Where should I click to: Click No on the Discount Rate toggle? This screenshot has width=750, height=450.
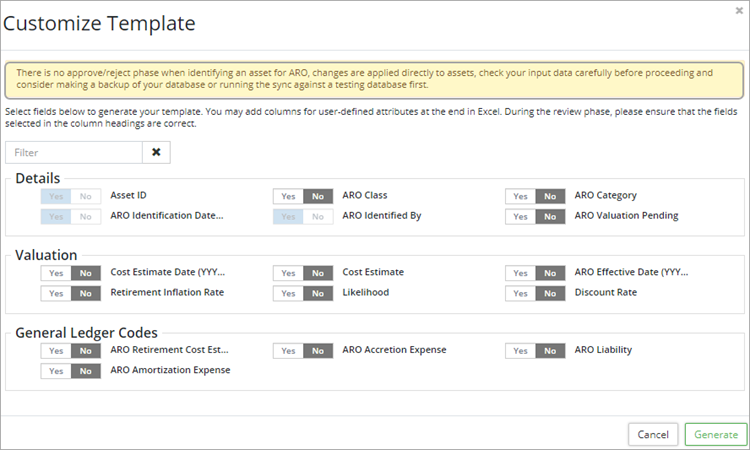pos(549,293)
